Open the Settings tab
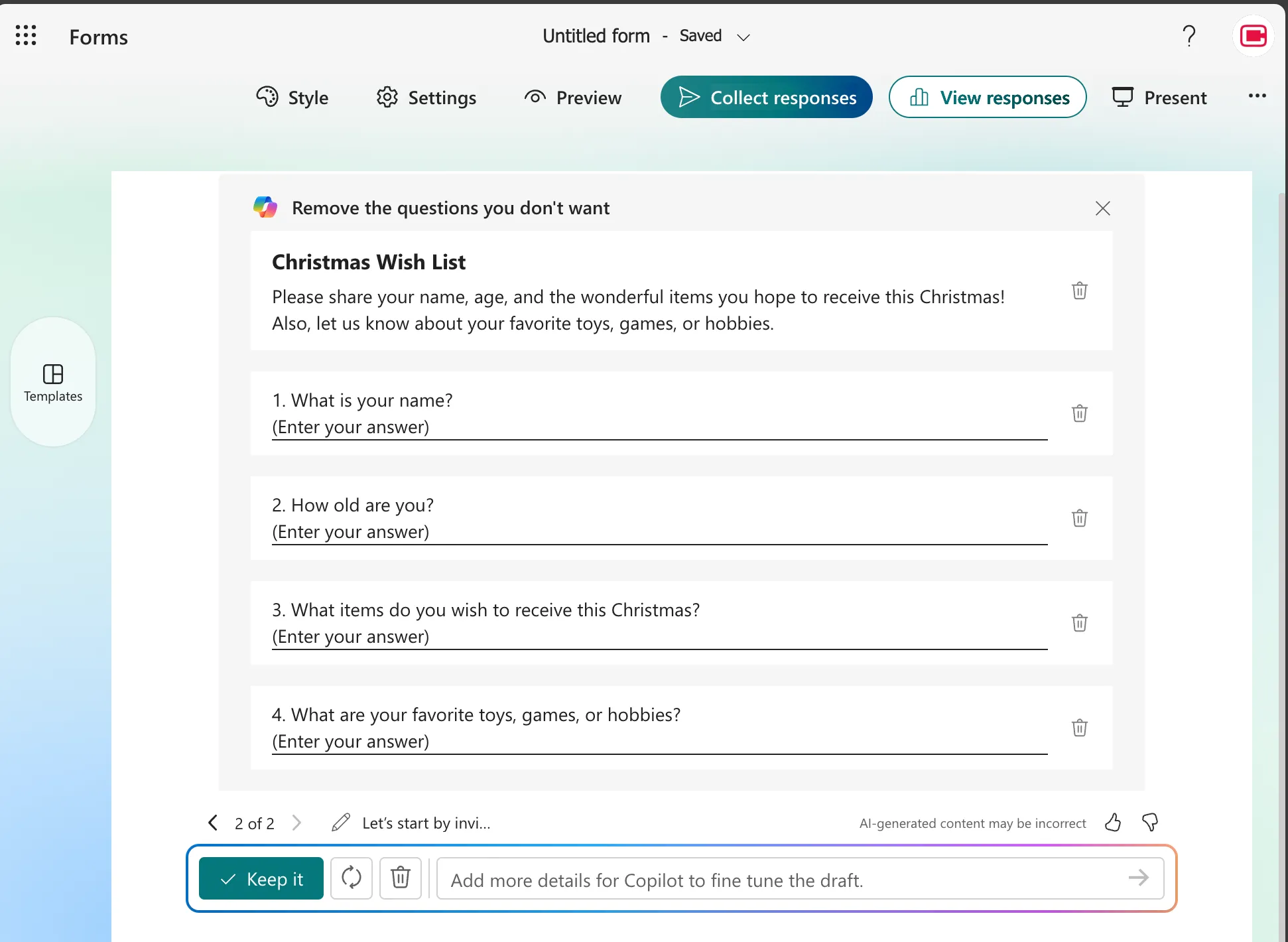 pos(426,98)
